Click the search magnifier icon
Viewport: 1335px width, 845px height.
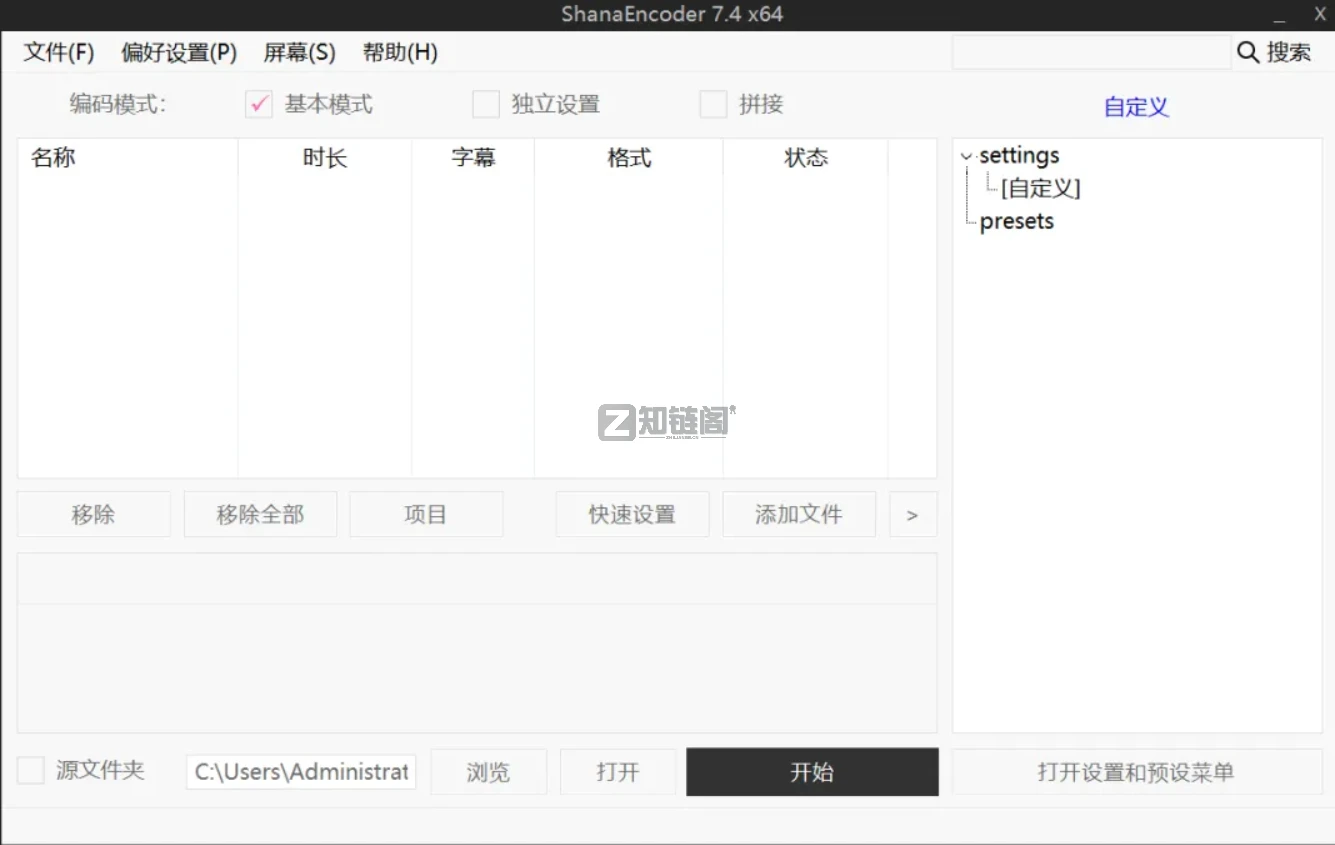(1247, 52)
